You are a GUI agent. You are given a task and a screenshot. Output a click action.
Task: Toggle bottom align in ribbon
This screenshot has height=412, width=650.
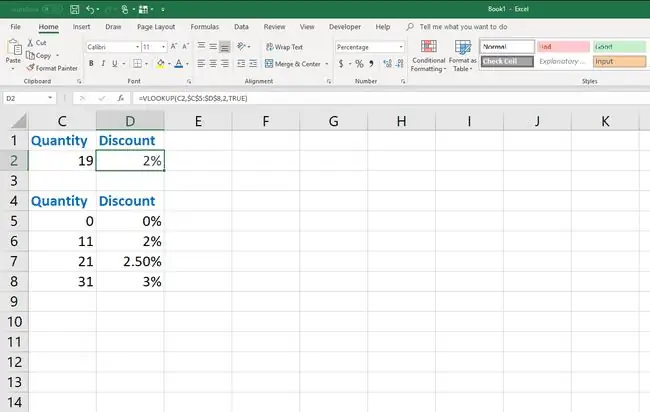tap(224, 46)
